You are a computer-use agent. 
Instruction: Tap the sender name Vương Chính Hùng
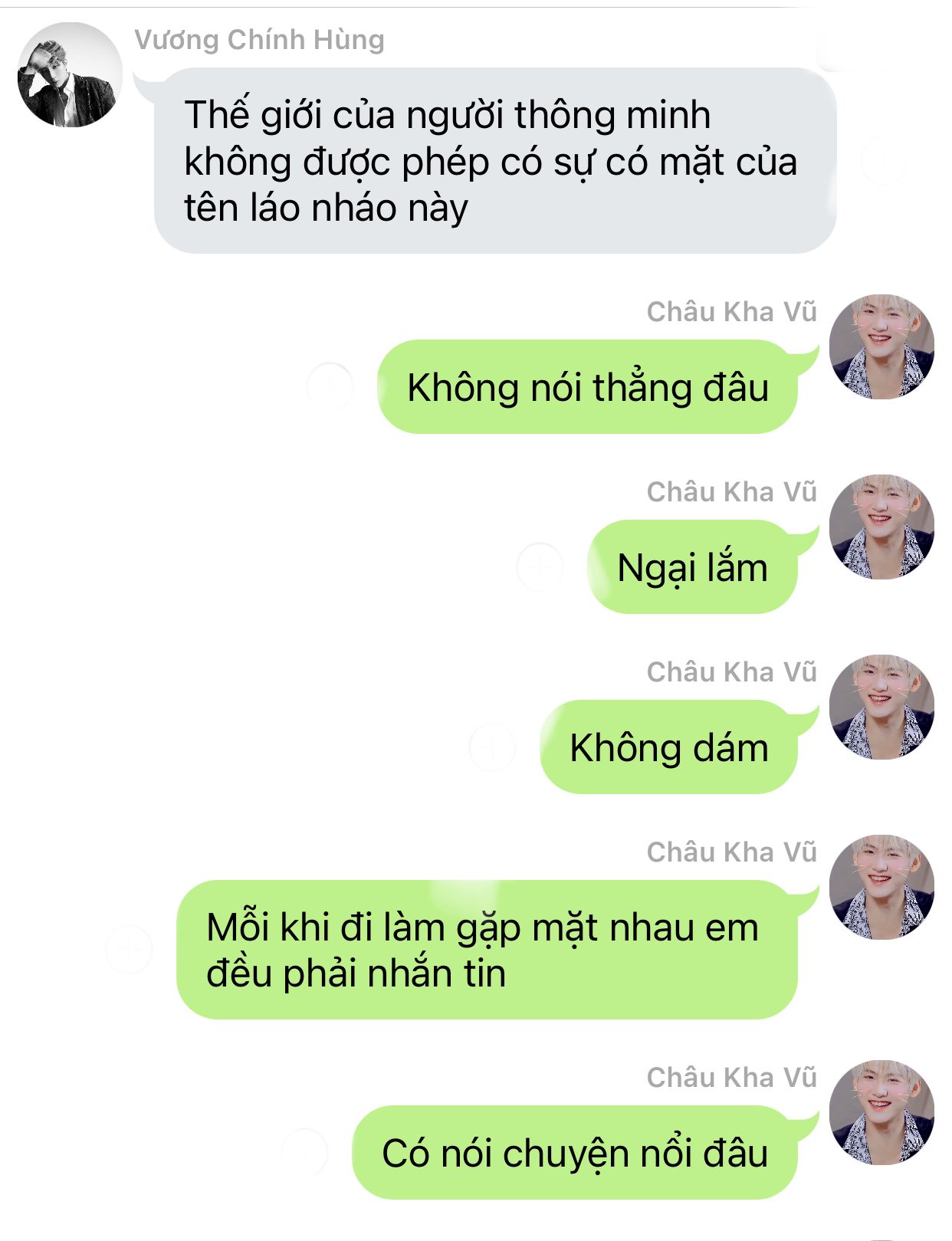pos(259,40)
